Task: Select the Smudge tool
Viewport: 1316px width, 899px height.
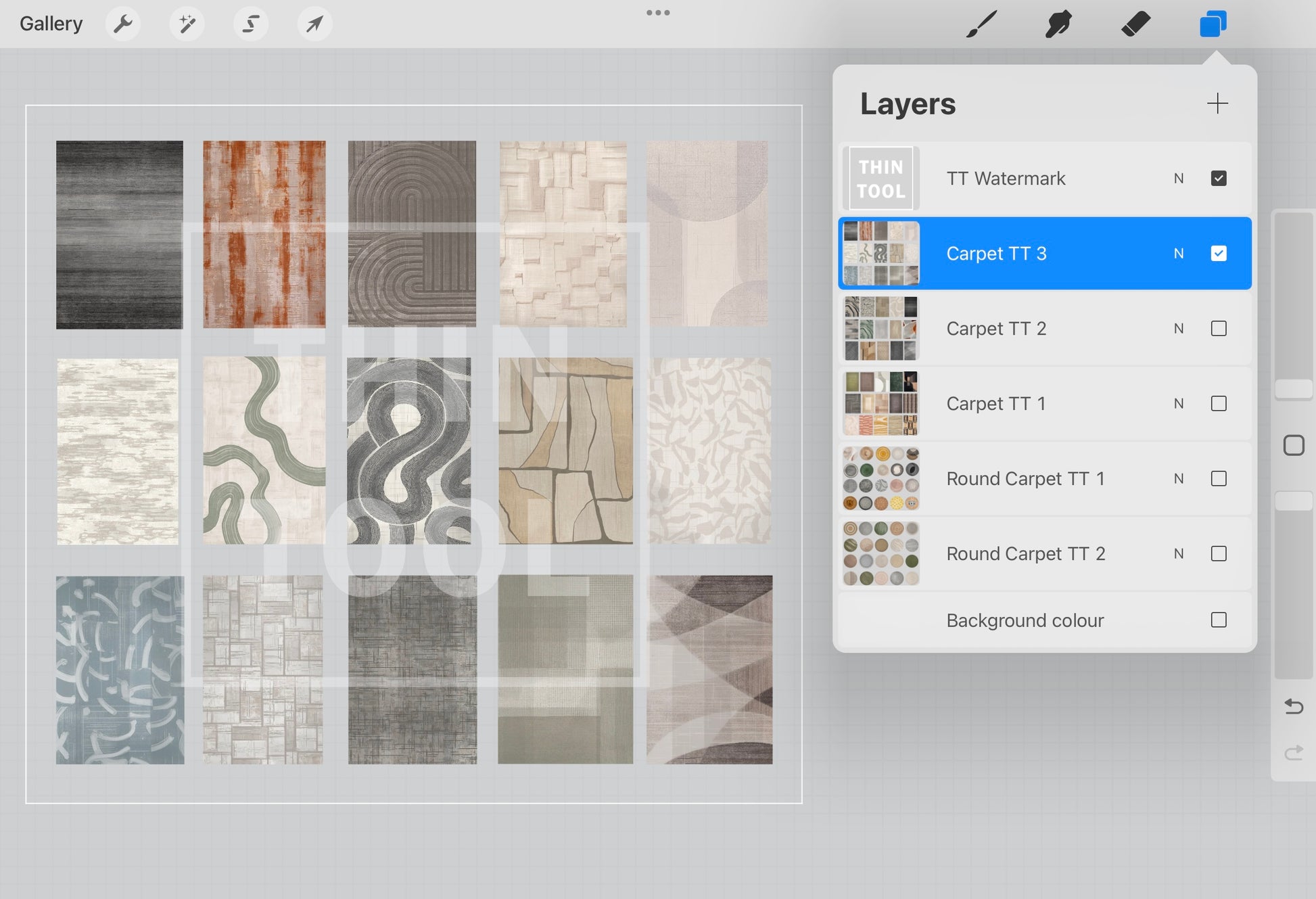Action: coord(1058,24)
